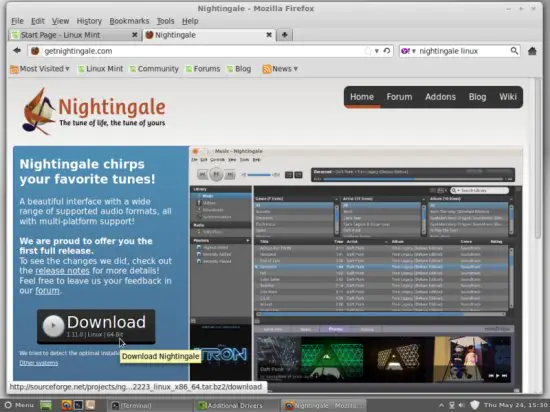Click the shield update icon in tray
Image resolution: width=550 pixels, height=412 pixels.
click(x=474, y=405)
